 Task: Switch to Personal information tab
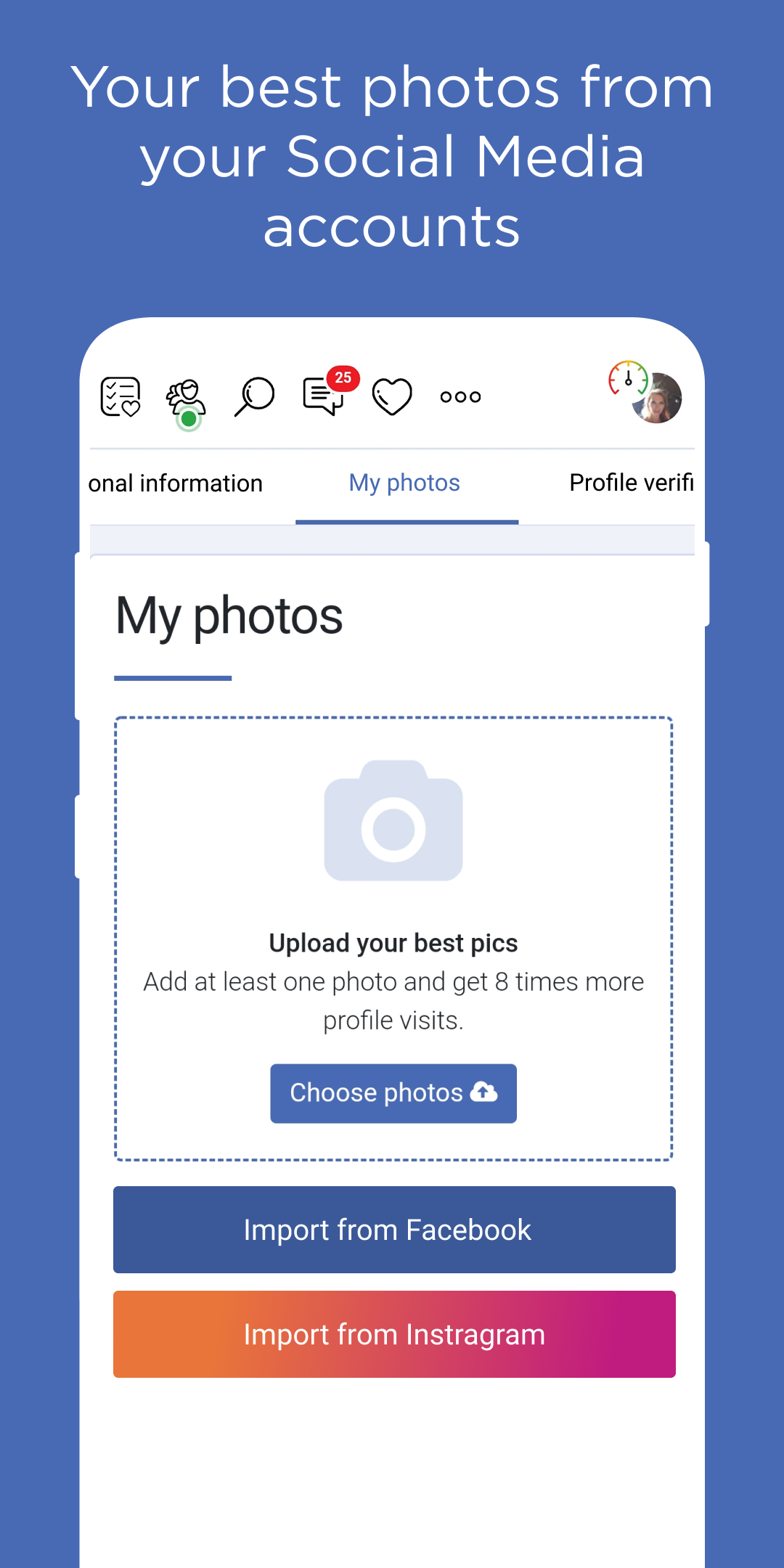[175, 483]
